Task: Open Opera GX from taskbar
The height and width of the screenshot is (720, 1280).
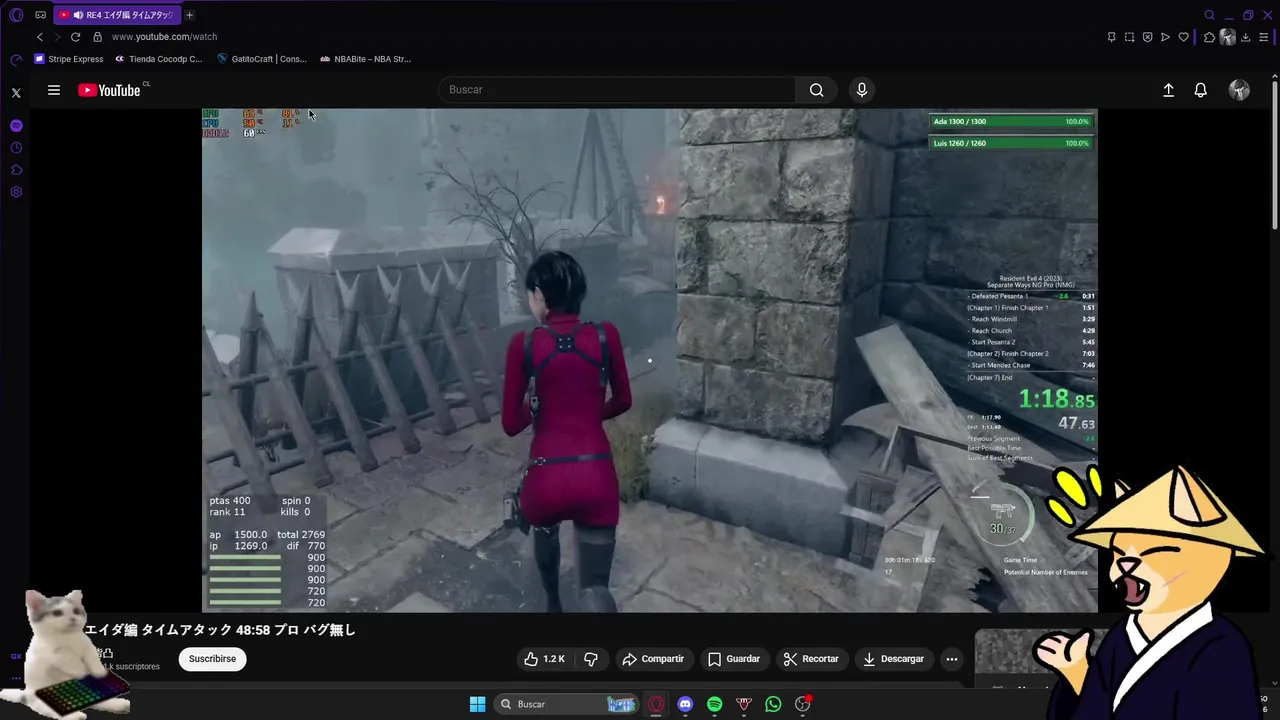Action: [x=656, y=704]
